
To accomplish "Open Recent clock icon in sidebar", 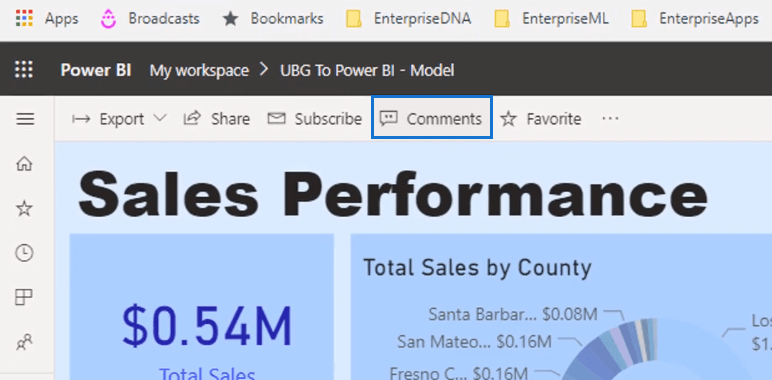I will point(24,253).
